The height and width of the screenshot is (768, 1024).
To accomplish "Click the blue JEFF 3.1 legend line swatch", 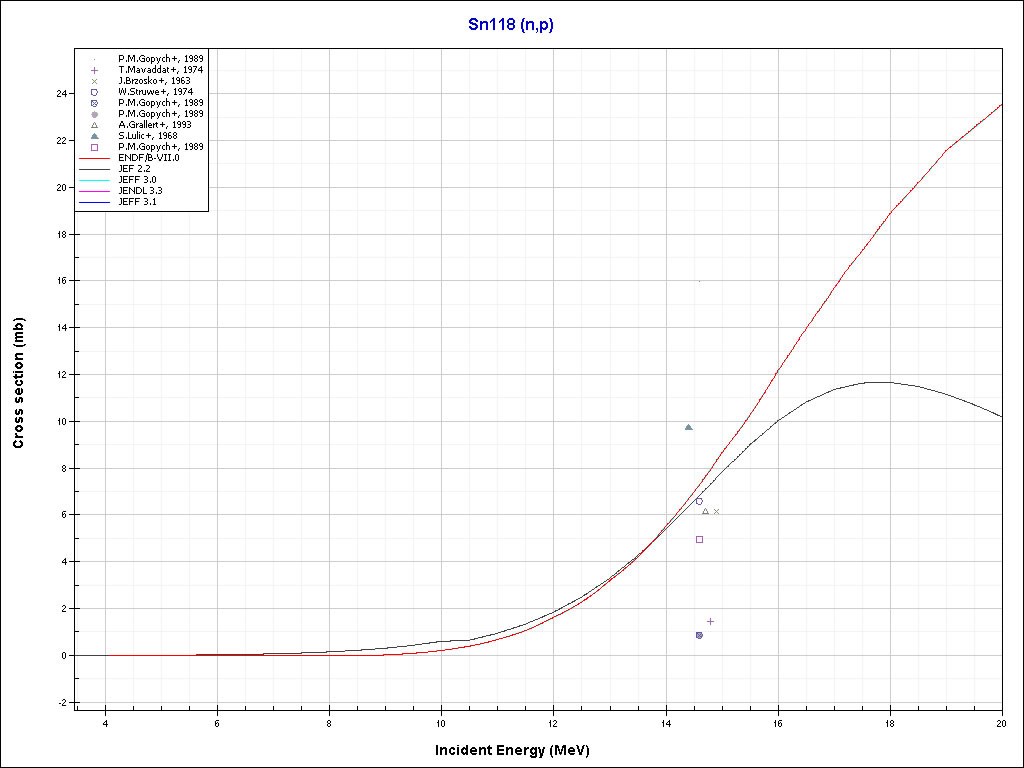I will point(94,202).
